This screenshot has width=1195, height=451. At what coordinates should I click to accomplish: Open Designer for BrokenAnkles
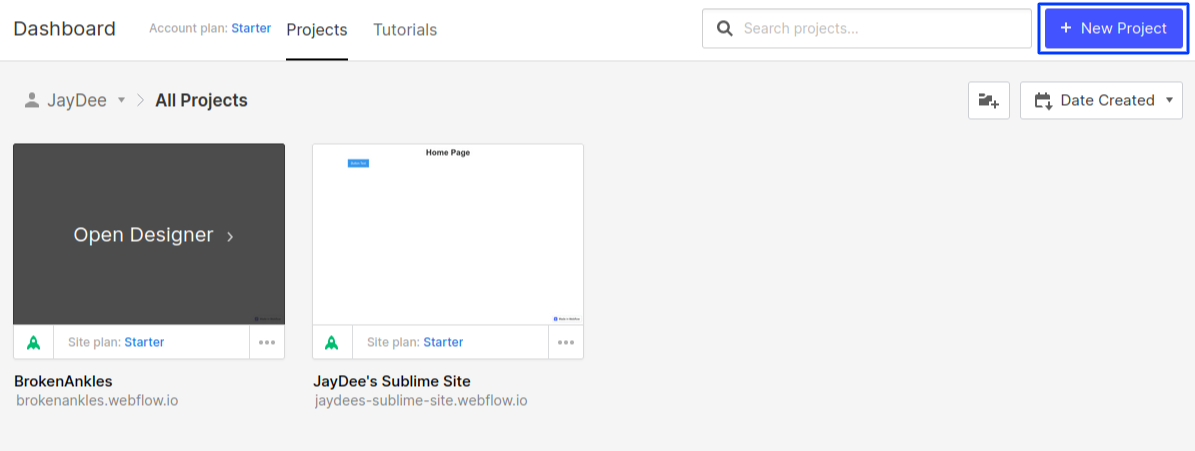click(x=149, y=235)
